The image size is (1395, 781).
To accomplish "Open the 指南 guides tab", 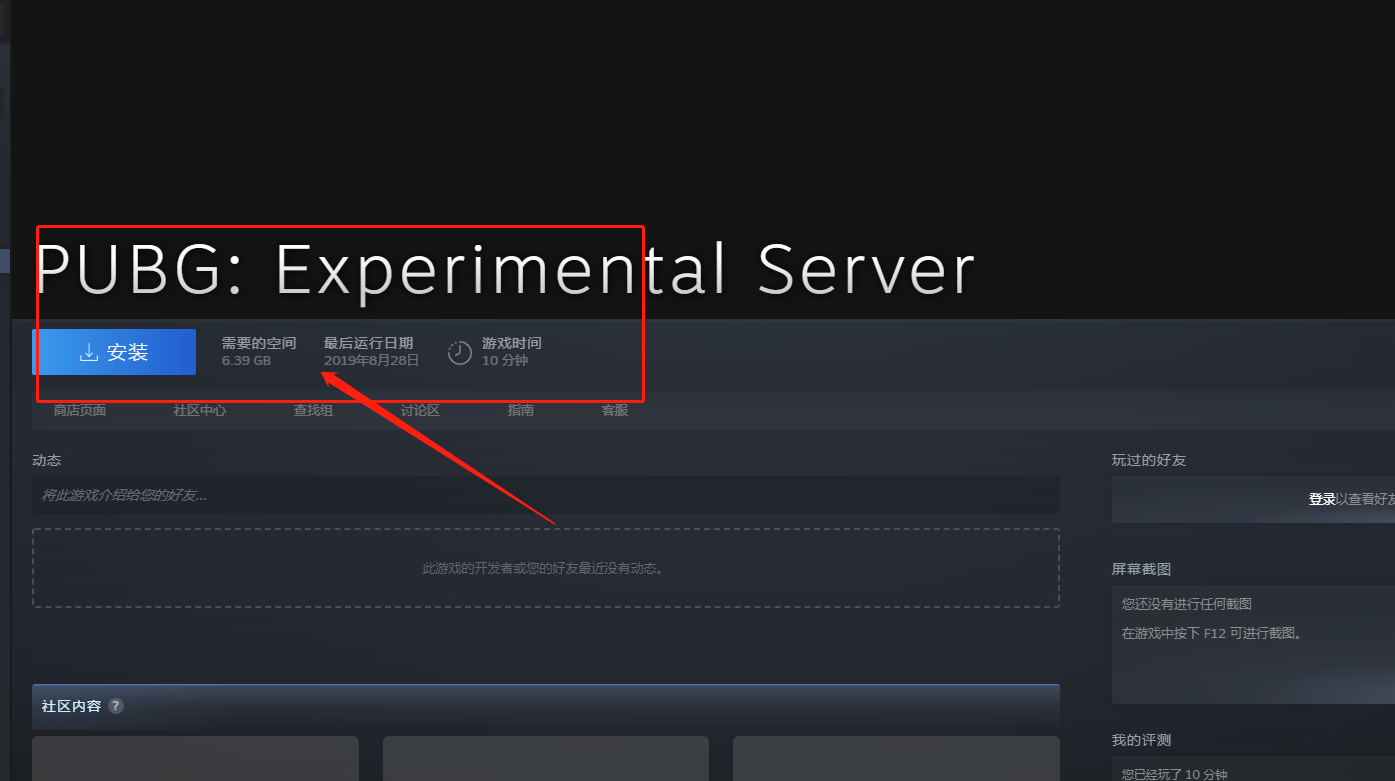I will click(x=521, y=410).
